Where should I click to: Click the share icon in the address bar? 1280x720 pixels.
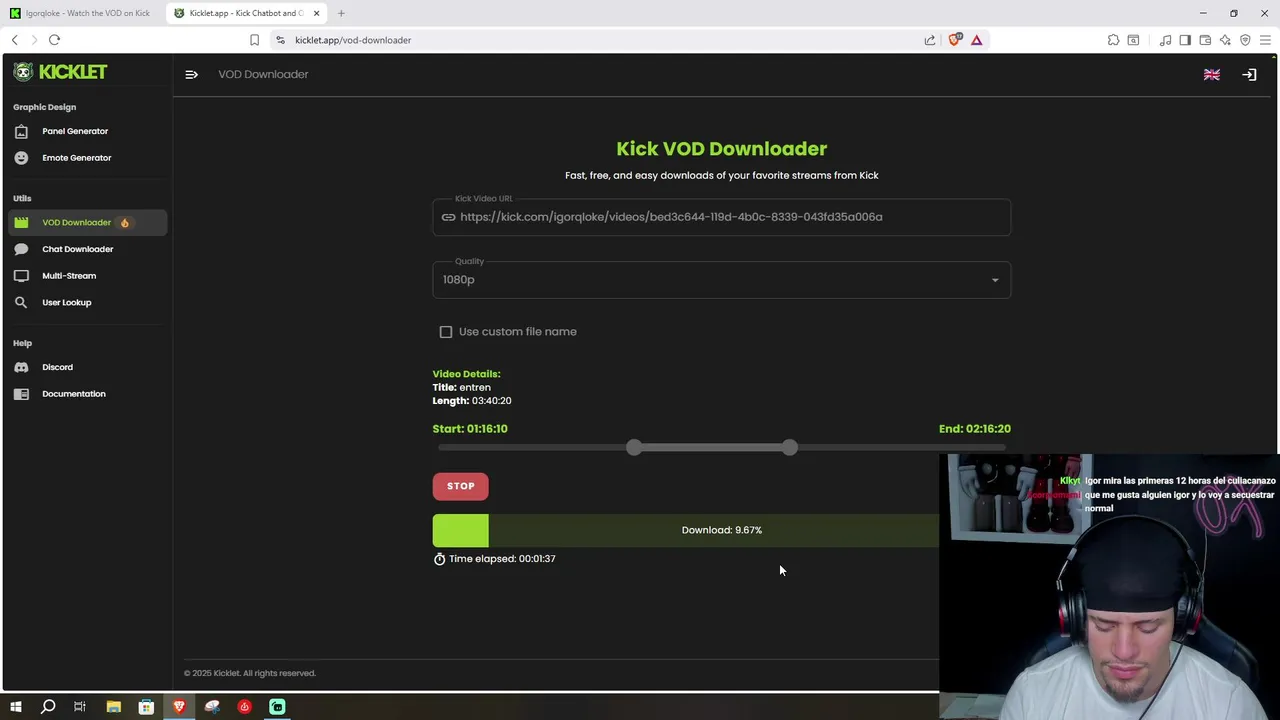click(930, 40)
